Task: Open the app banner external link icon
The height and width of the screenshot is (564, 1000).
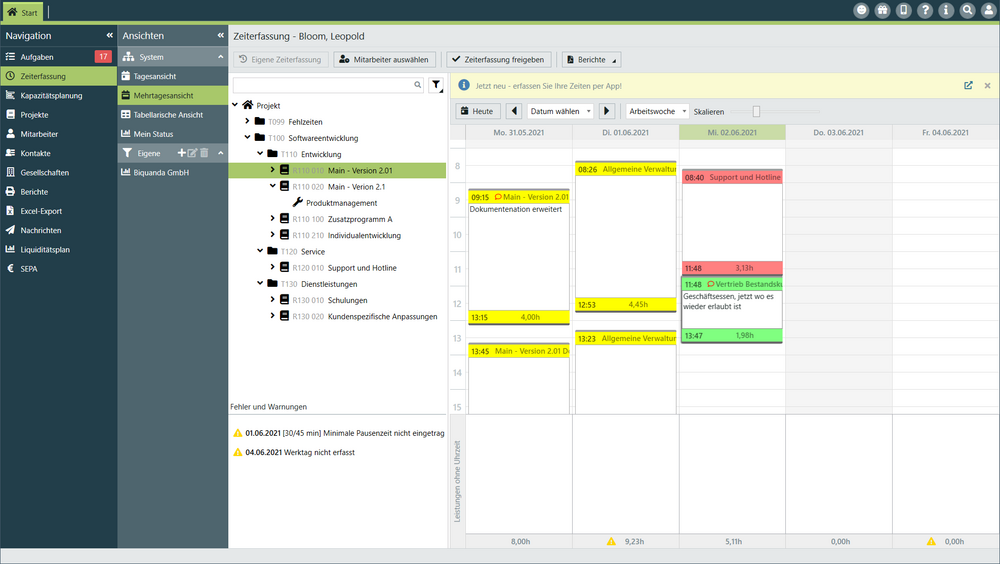Action: point(968,86)
